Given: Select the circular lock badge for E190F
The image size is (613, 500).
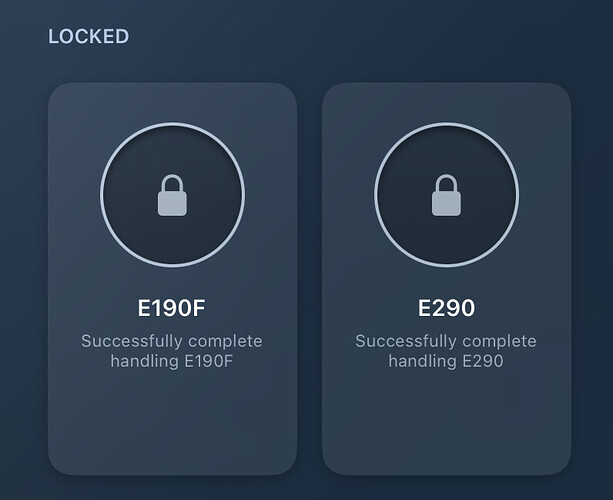Looking at the screenshot, I should tap(172, 195).
